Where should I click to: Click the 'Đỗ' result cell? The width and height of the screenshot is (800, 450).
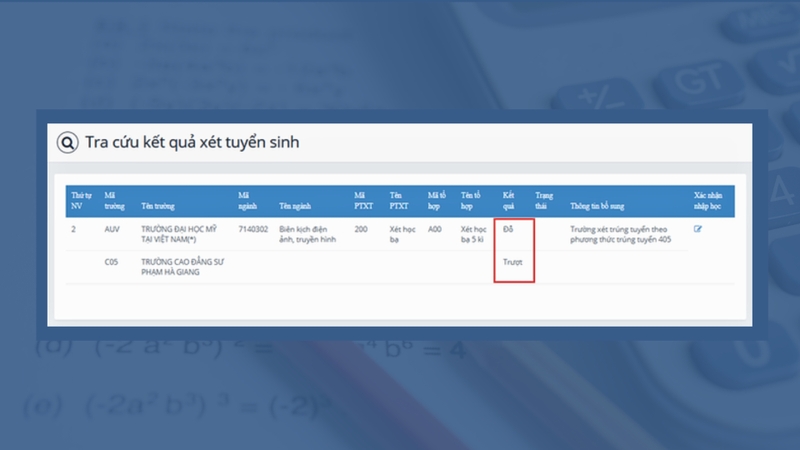pyautogui.click(x=508, y=229)
